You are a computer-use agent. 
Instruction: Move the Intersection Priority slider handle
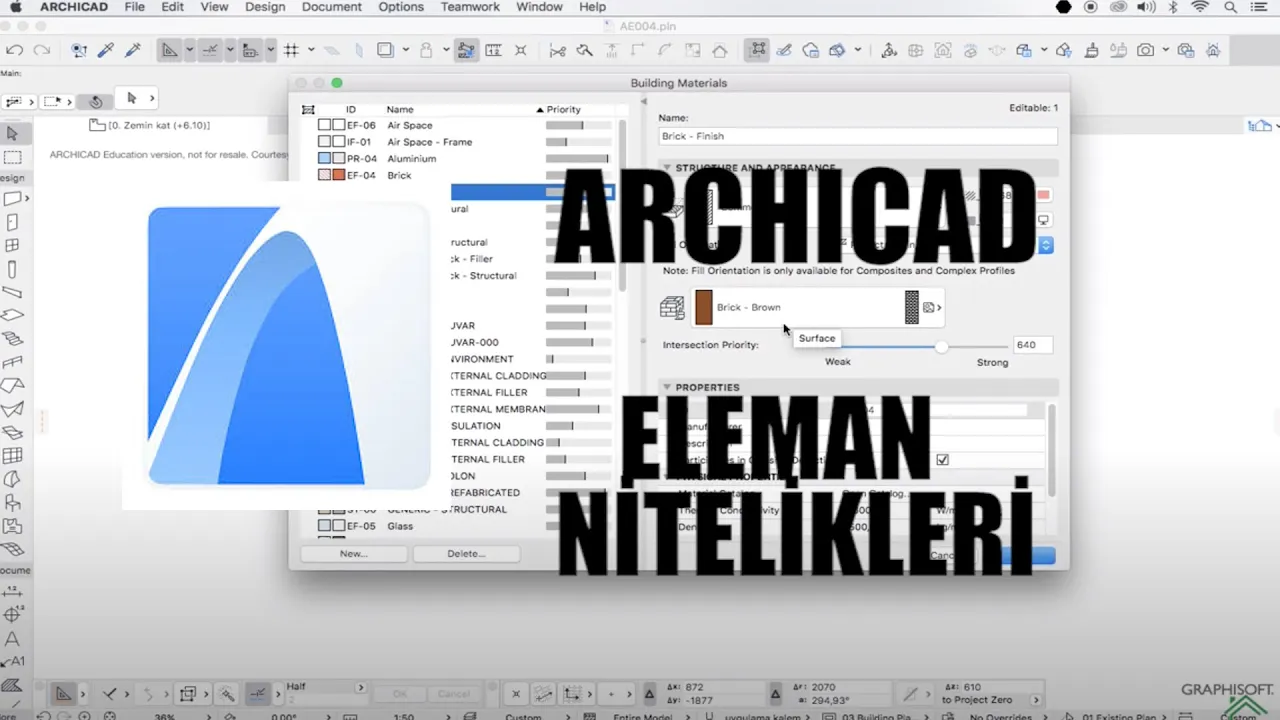[x=941, y=346]
